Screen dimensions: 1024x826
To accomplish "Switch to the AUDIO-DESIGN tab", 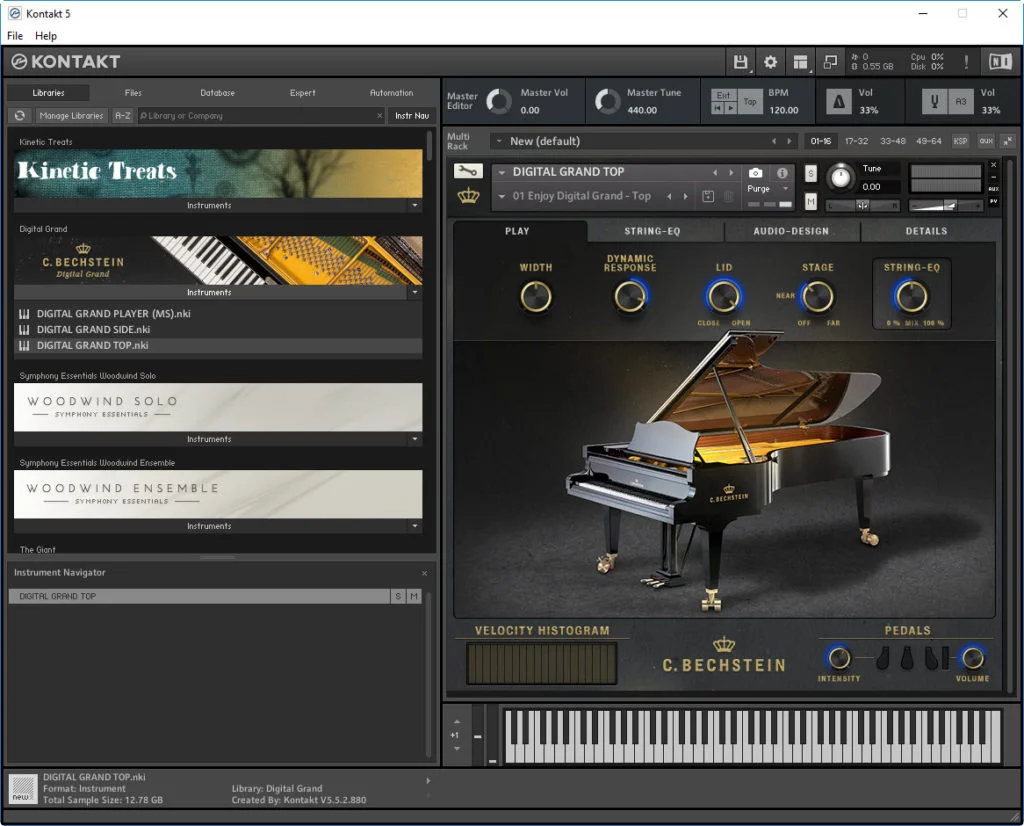I will 791,231.
